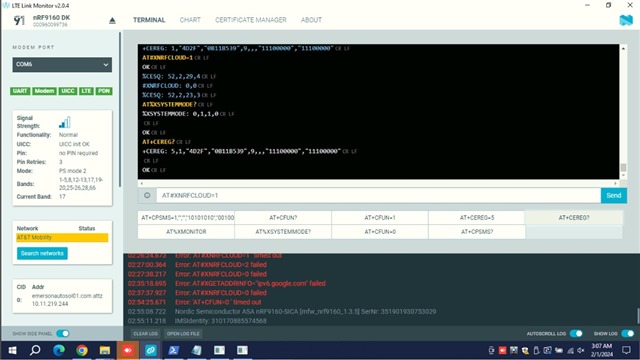Click the network icon in system tray

(x=570, y=350)
